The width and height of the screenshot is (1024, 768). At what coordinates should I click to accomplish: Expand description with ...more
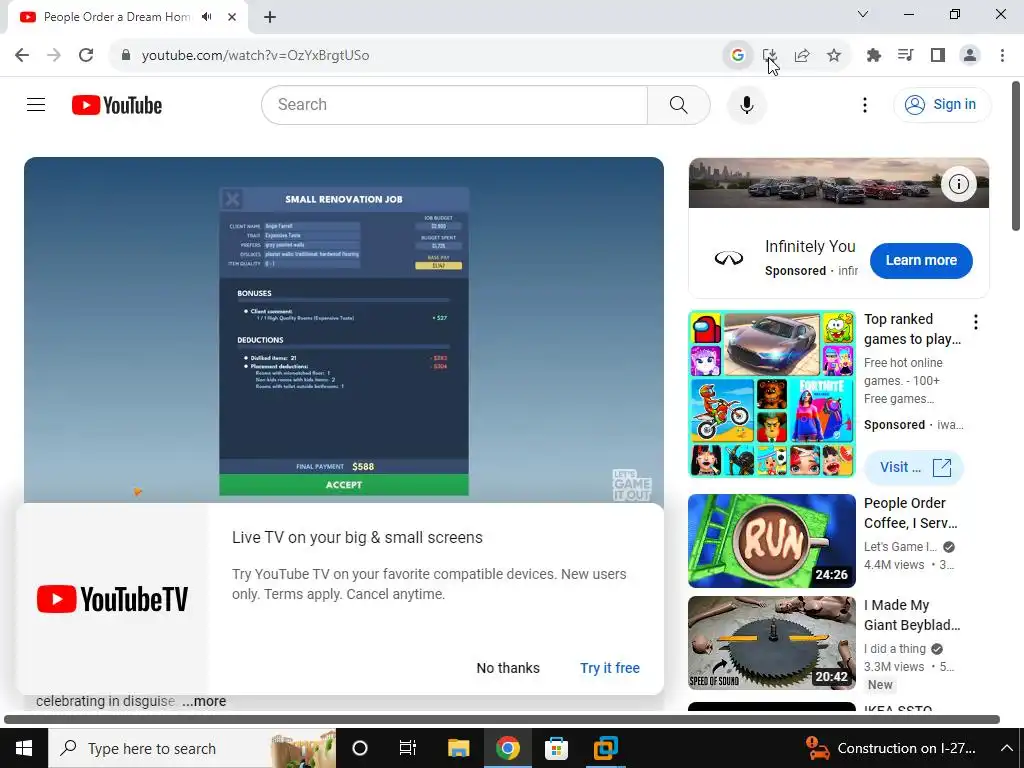click(204, 701)
